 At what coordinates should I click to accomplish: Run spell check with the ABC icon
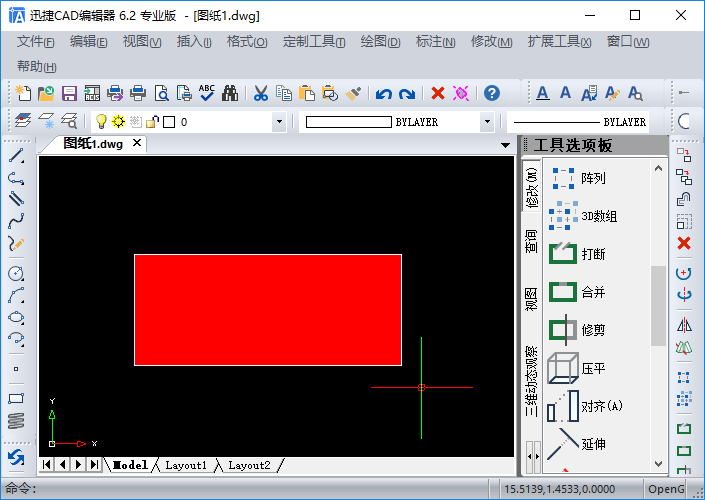(207, 93)
